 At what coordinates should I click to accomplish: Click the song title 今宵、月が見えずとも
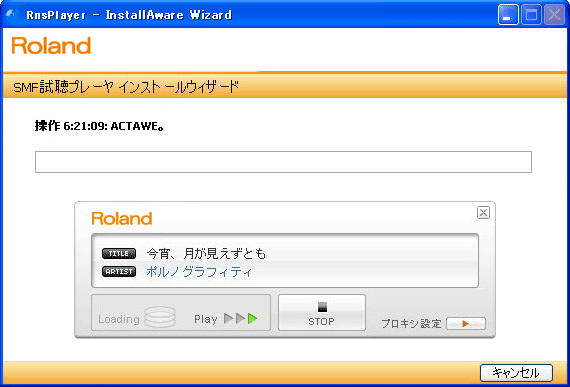click(206, 254)
